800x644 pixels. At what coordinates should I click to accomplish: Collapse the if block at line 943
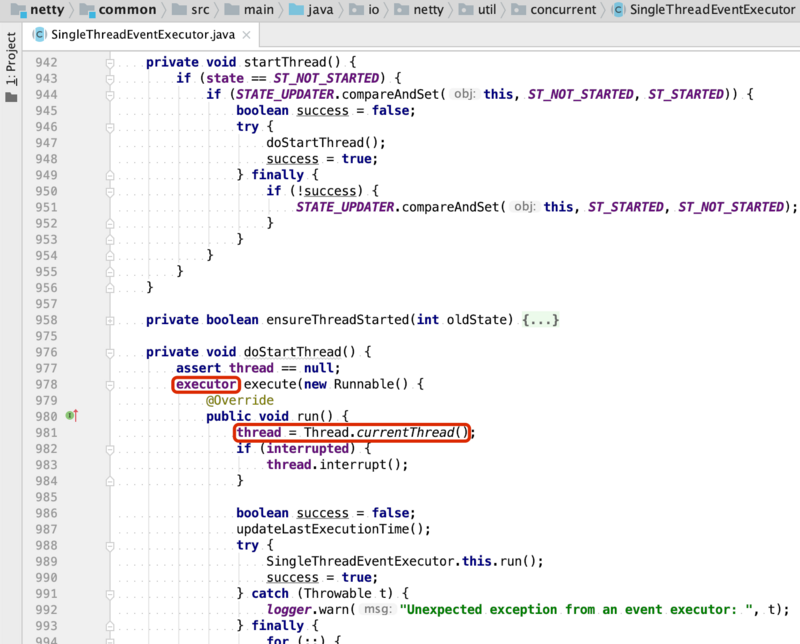point(110,79)
